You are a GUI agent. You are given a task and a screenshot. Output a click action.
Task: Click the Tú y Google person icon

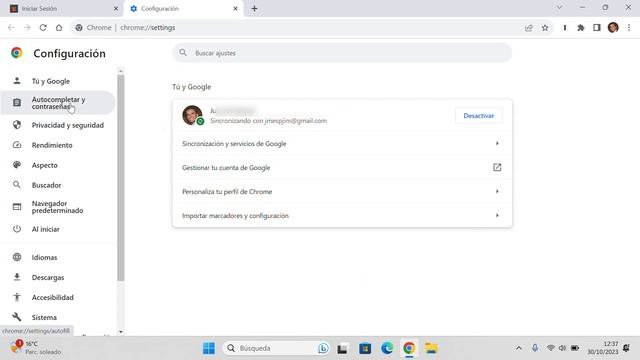[17, 81]
